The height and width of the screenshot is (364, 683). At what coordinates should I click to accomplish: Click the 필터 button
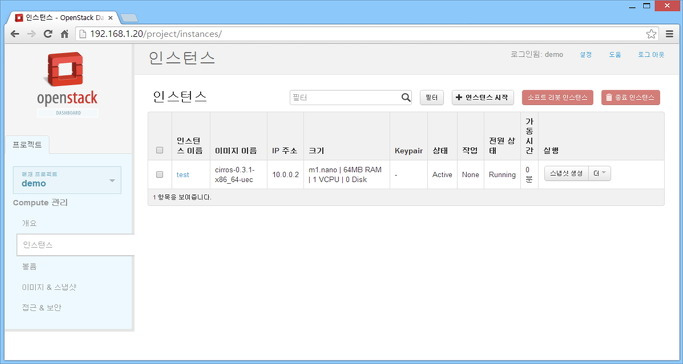(x=432, y=98)
